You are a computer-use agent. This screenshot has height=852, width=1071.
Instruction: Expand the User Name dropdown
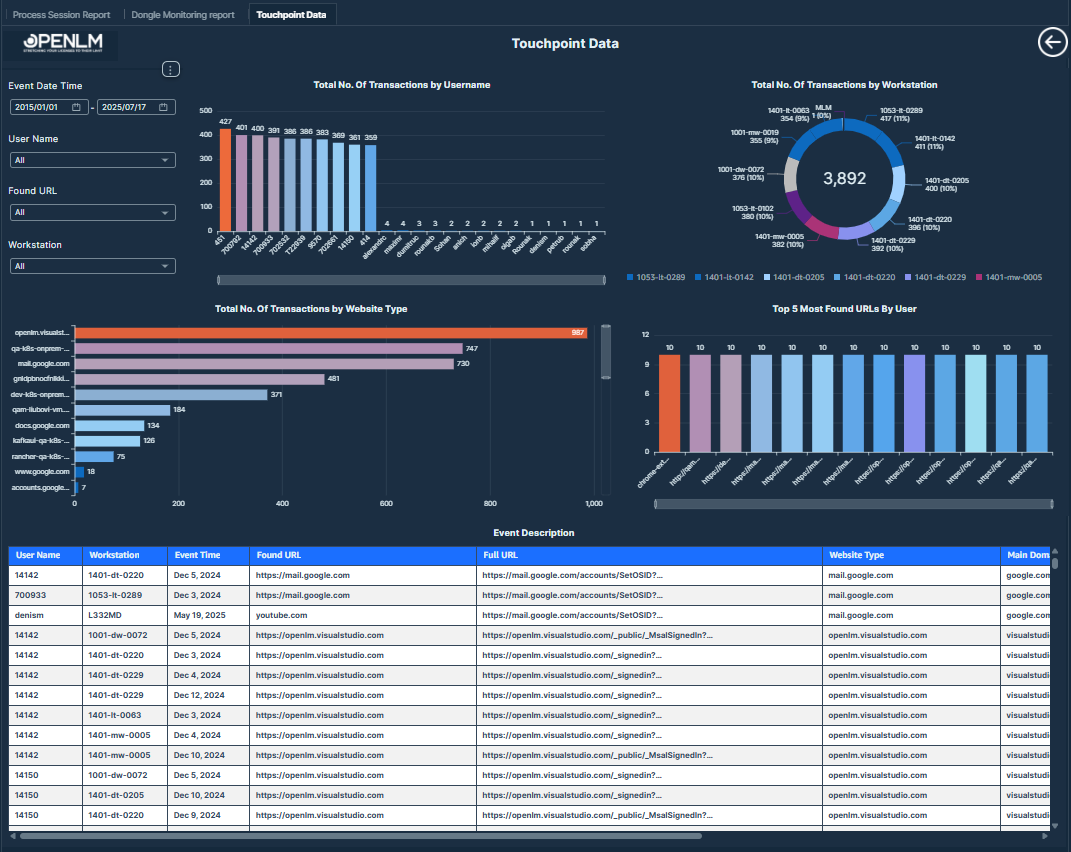pyautogui.click(x=93, y=160)
